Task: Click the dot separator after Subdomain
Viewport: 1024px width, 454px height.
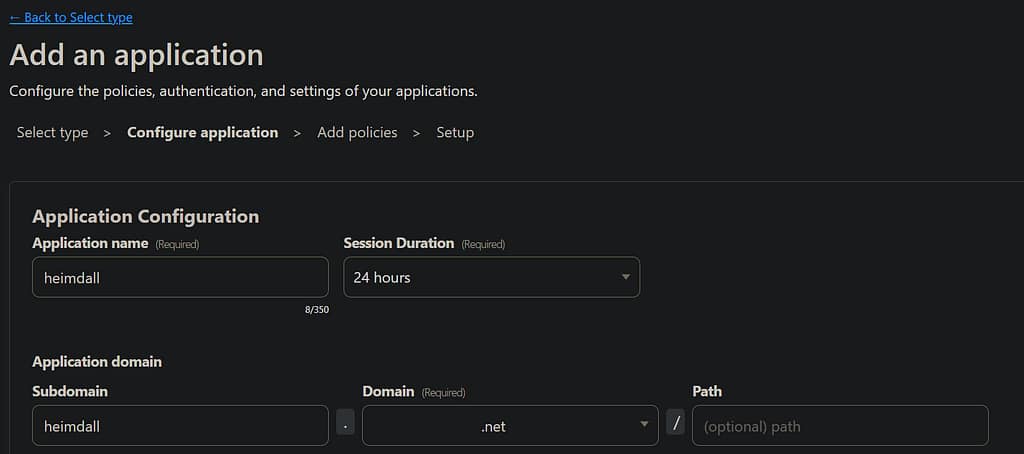Action: pyautogui.click(x=345, y=424)
